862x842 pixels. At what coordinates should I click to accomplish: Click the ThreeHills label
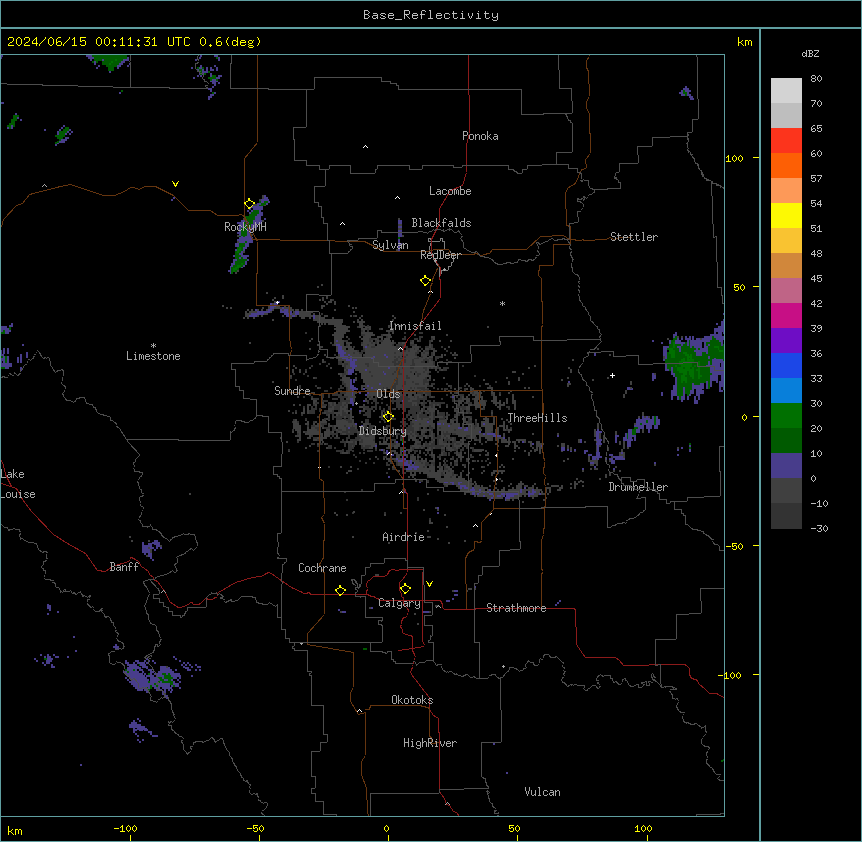537,418
